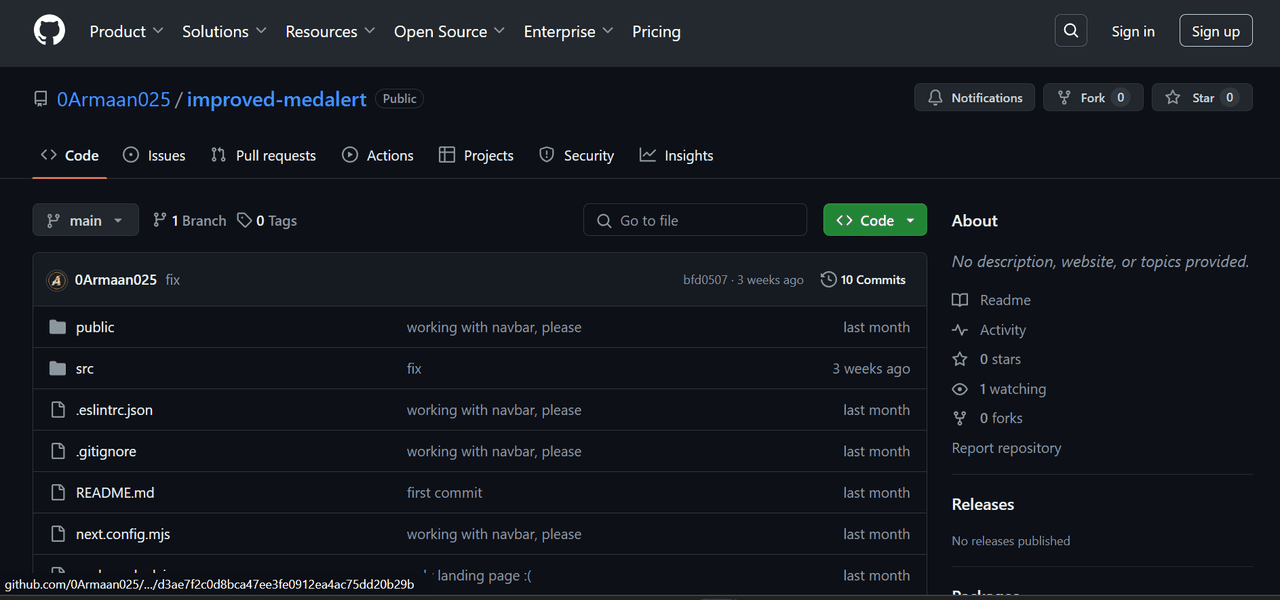The width and height of the screenshot is (1280, 600).
Task: Switch to the Issues tab
Action: [154, 156]
